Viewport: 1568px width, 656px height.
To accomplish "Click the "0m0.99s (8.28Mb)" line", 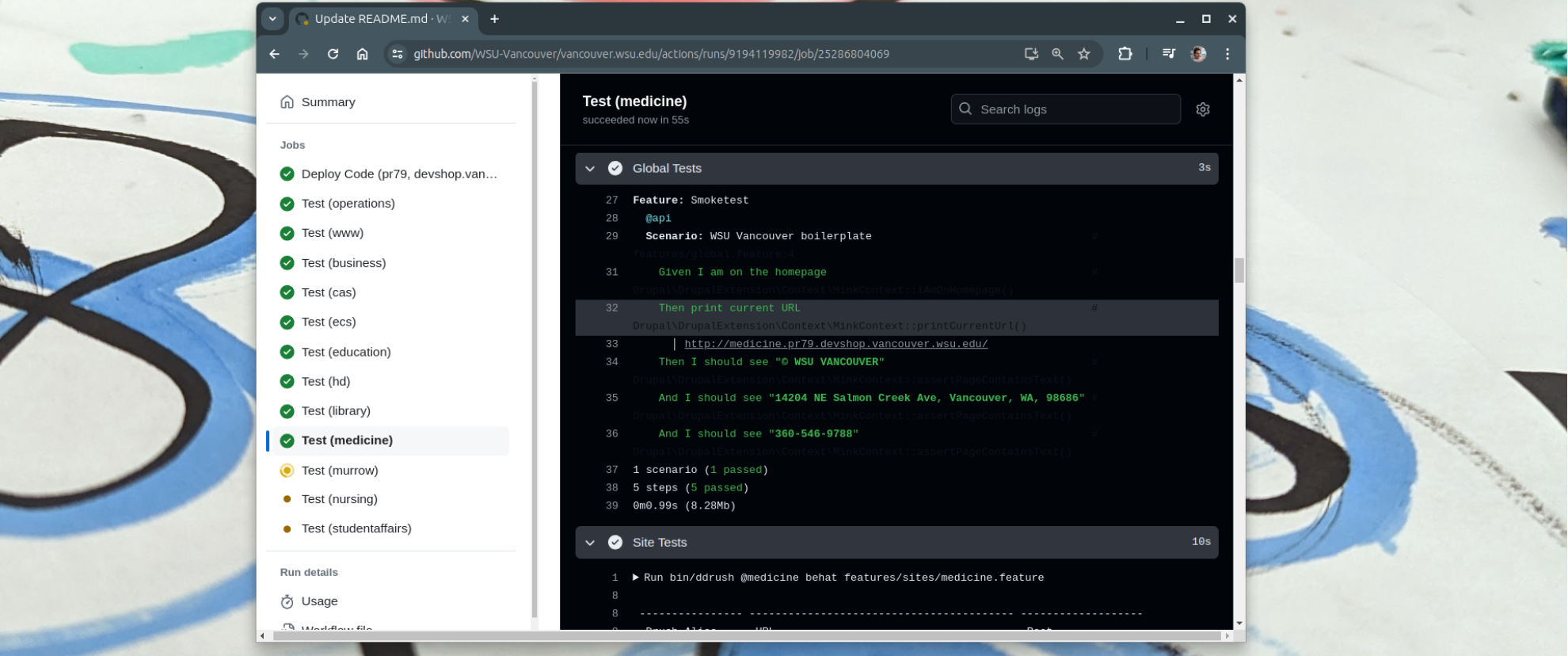I will pyautogui.click(x=684, y=506).
